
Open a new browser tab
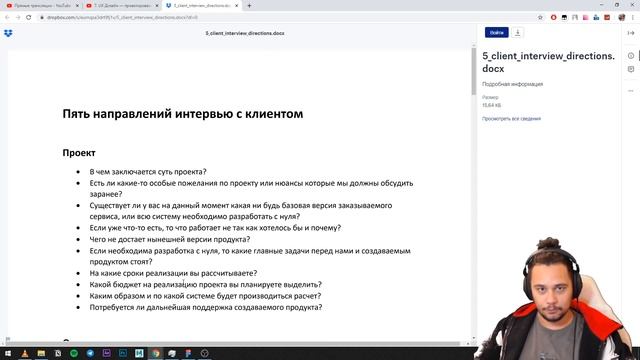click(249, 6)
